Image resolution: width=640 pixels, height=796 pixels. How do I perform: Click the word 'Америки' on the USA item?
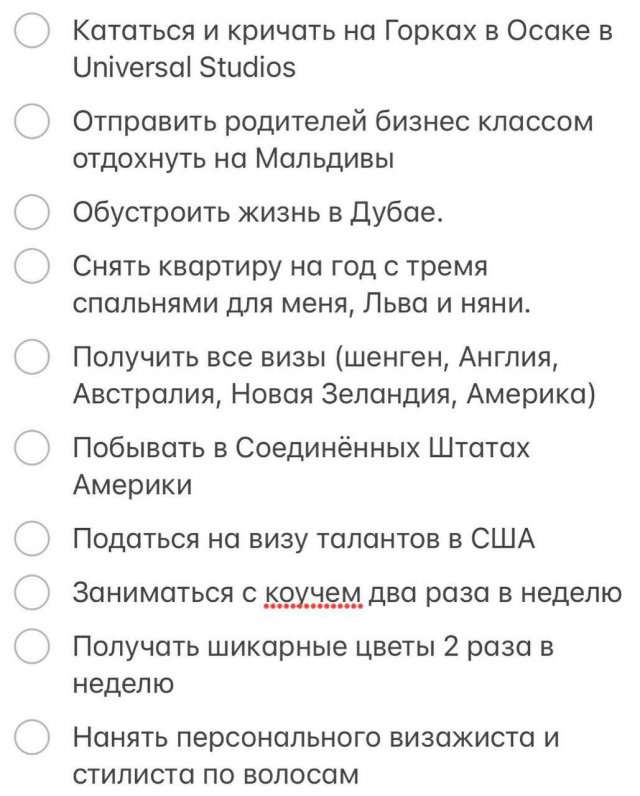click(132, 485)
